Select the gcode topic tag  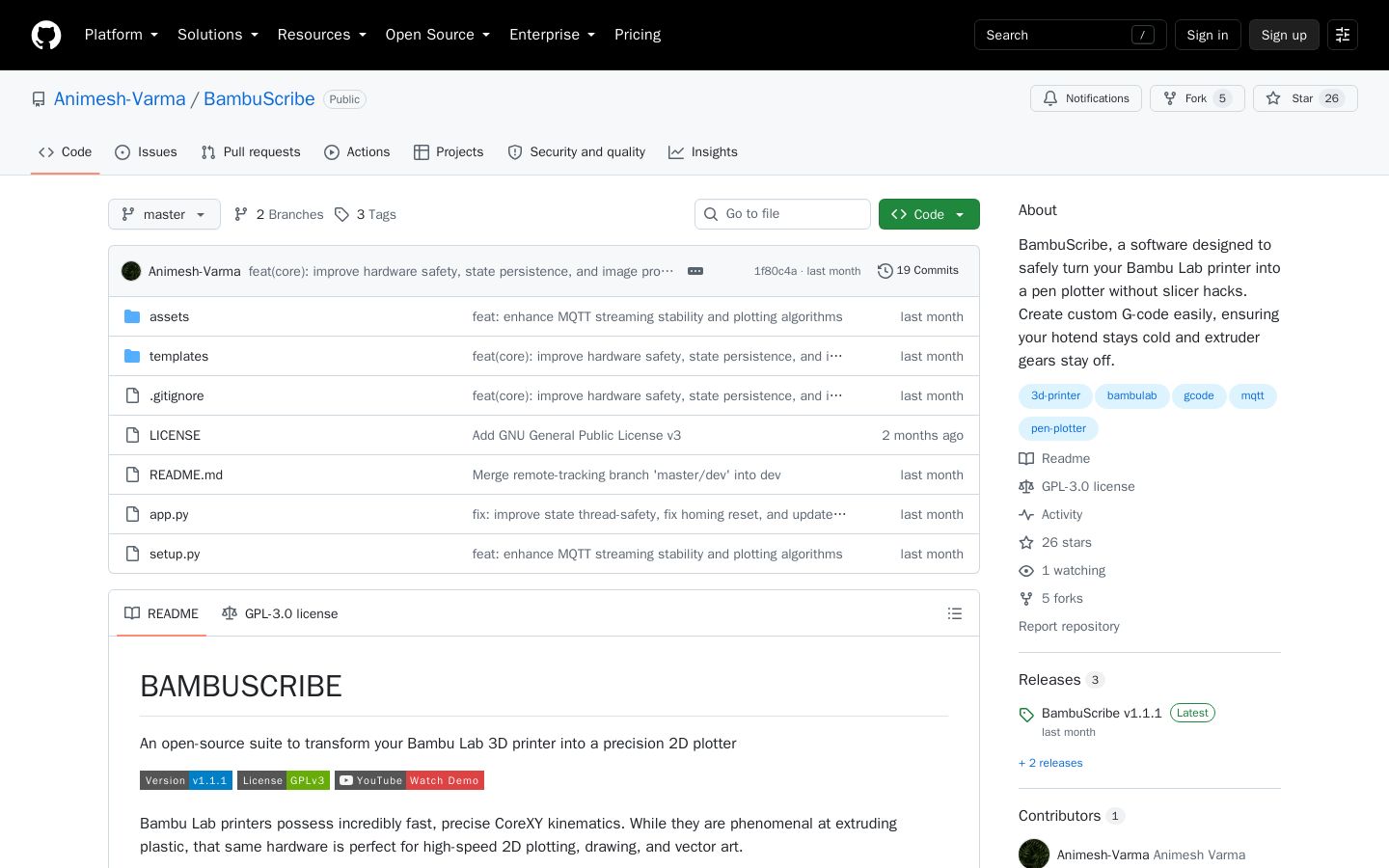(x=1199, y=395)
